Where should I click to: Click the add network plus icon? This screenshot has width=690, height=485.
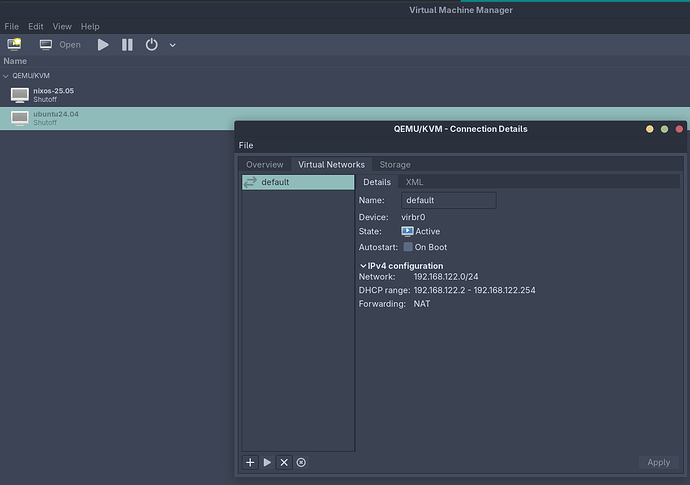pyautogui.click(x=250, y=462)
